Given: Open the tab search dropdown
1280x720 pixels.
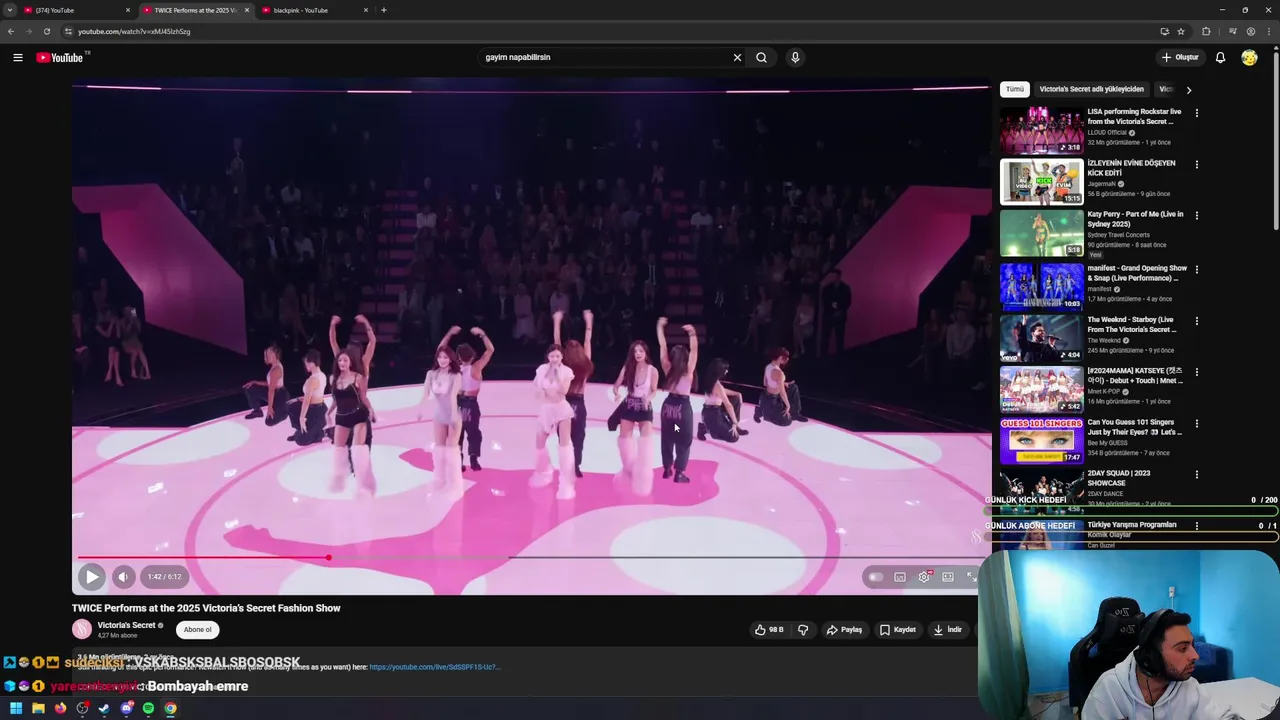Looking at the screenshot, I should click(9, 10).
